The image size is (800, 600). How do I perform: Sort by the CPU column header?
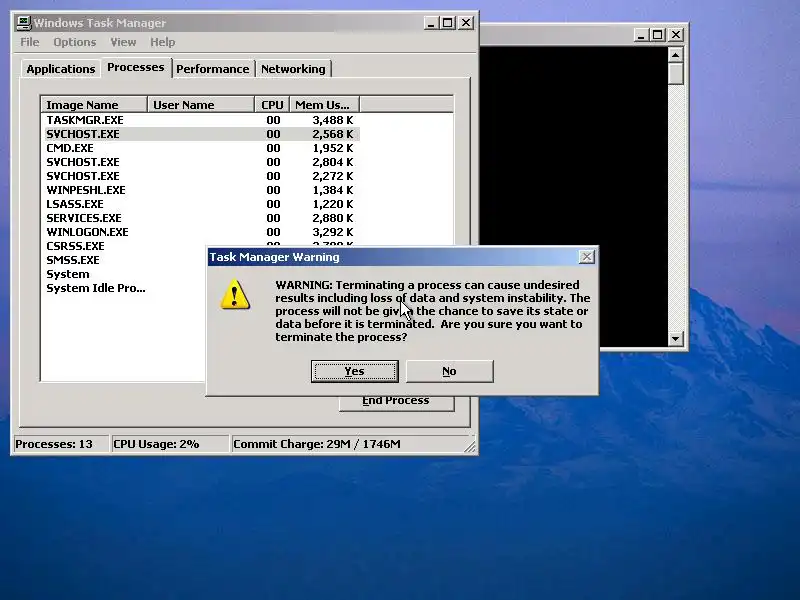pos(272,105)
